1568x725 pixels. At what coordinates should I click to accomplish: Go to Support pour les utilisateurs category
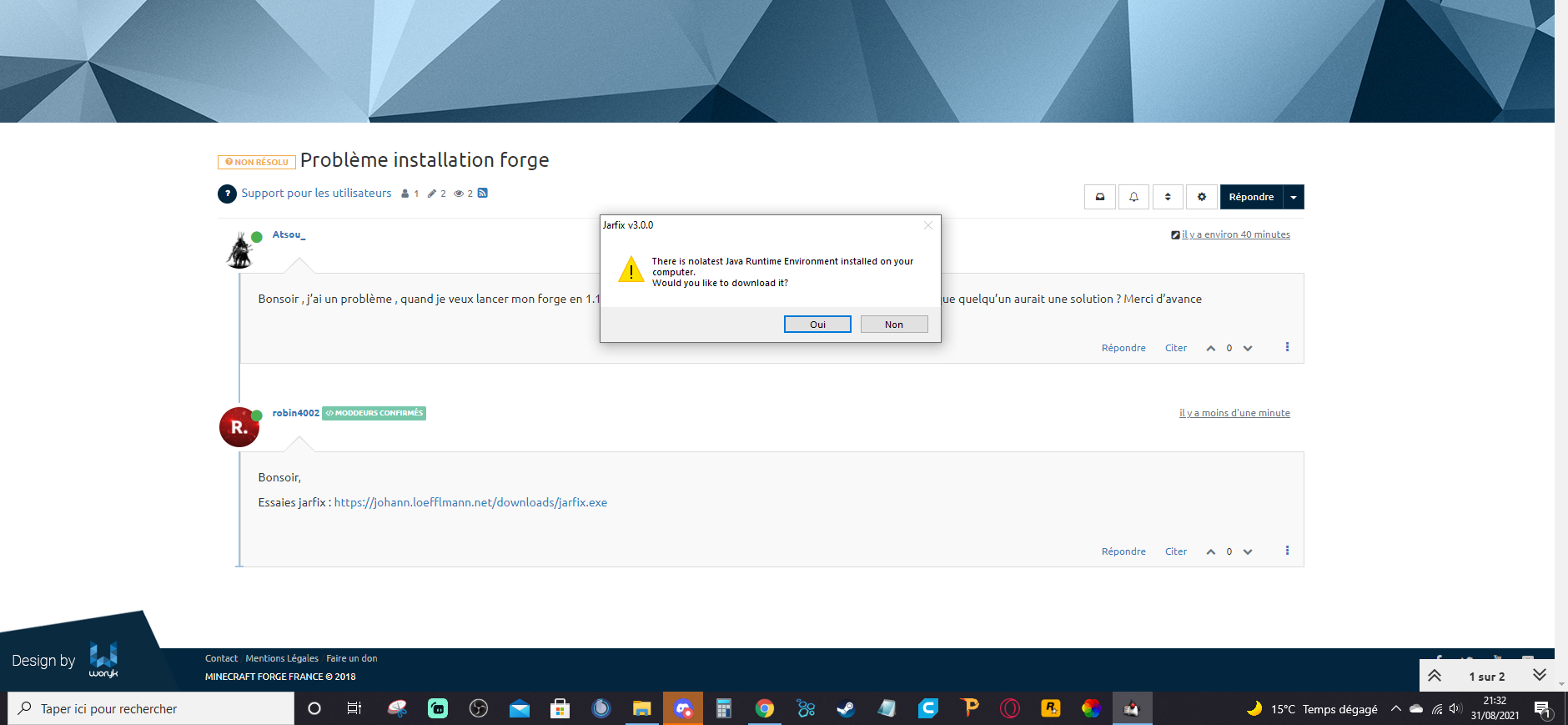pos(316,194)
